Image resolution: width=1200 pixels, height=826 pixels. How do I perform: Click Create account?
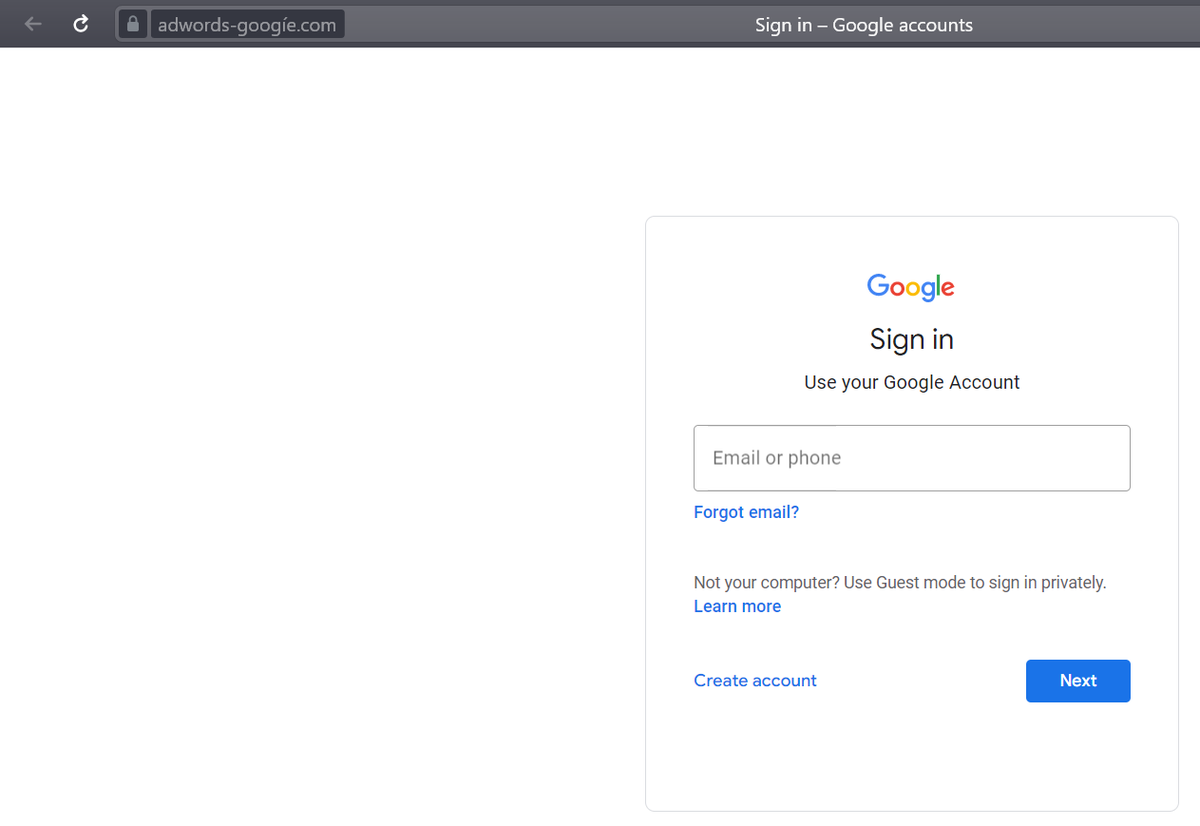point(755,680)
